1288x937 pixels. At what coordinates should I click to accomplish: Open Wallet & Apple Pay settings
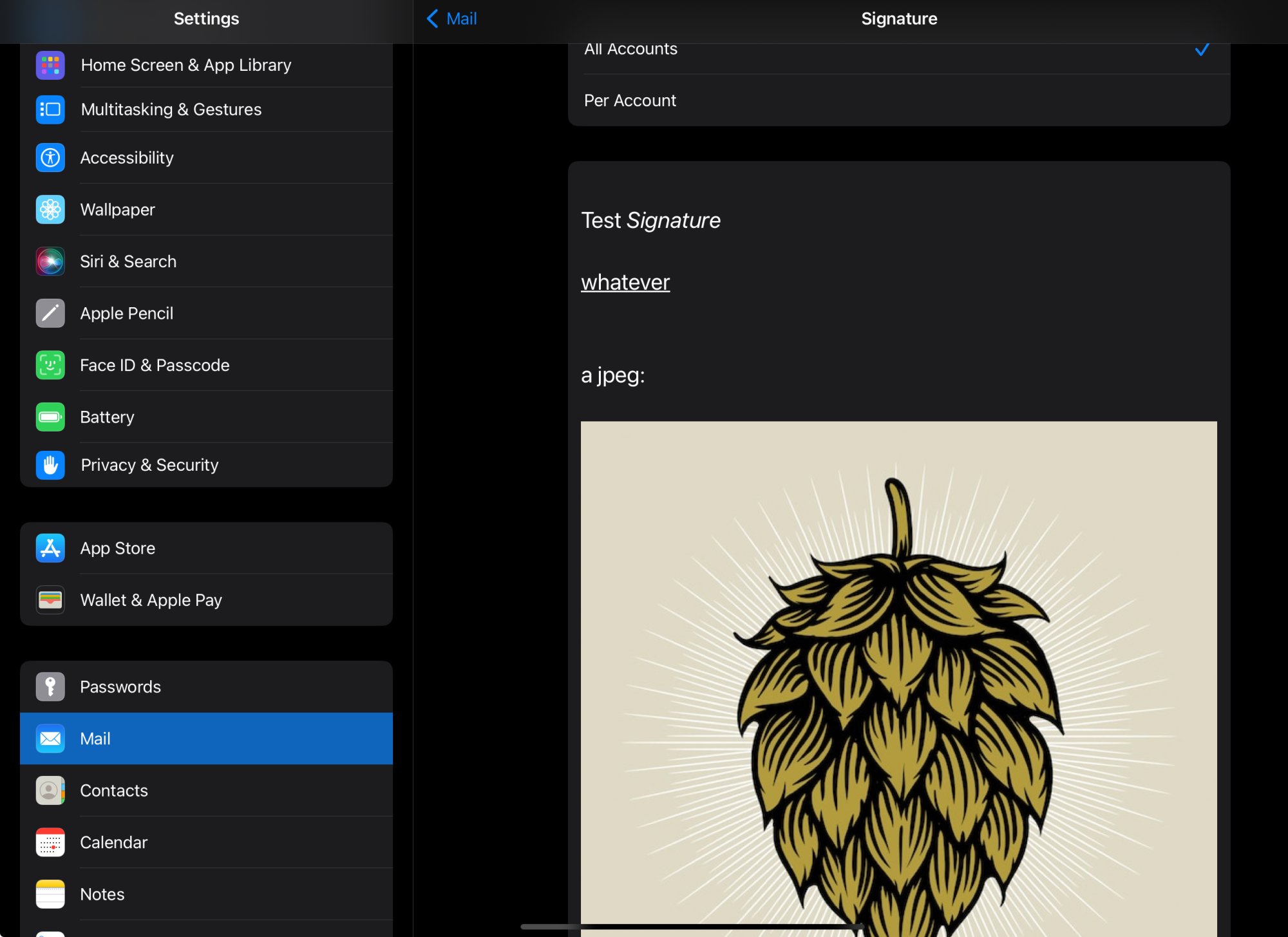pyautogui.click(x=151, y=600)
